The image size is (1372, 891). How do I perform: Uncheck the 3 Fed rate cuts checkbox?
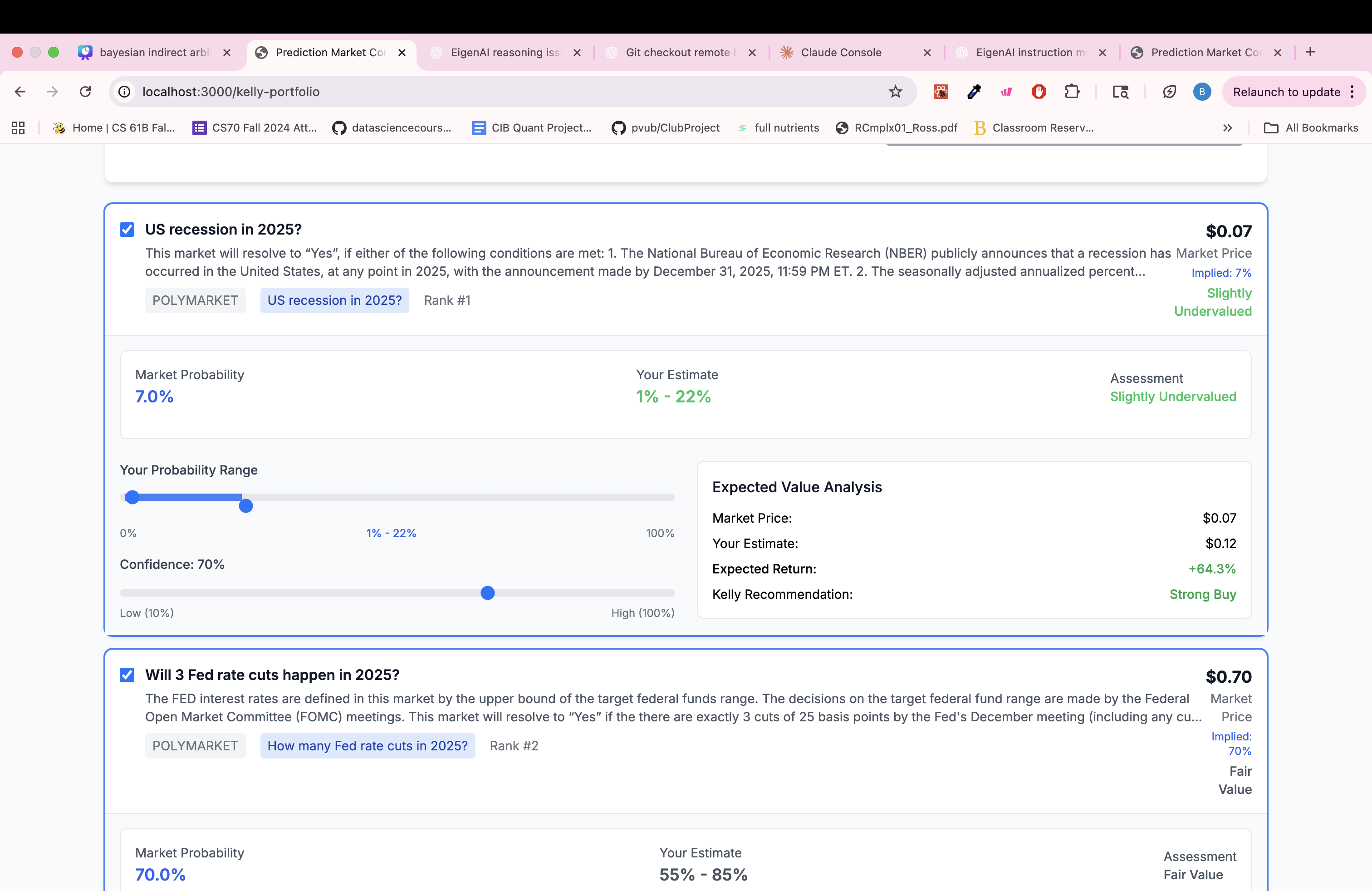(x=127, y=675)
